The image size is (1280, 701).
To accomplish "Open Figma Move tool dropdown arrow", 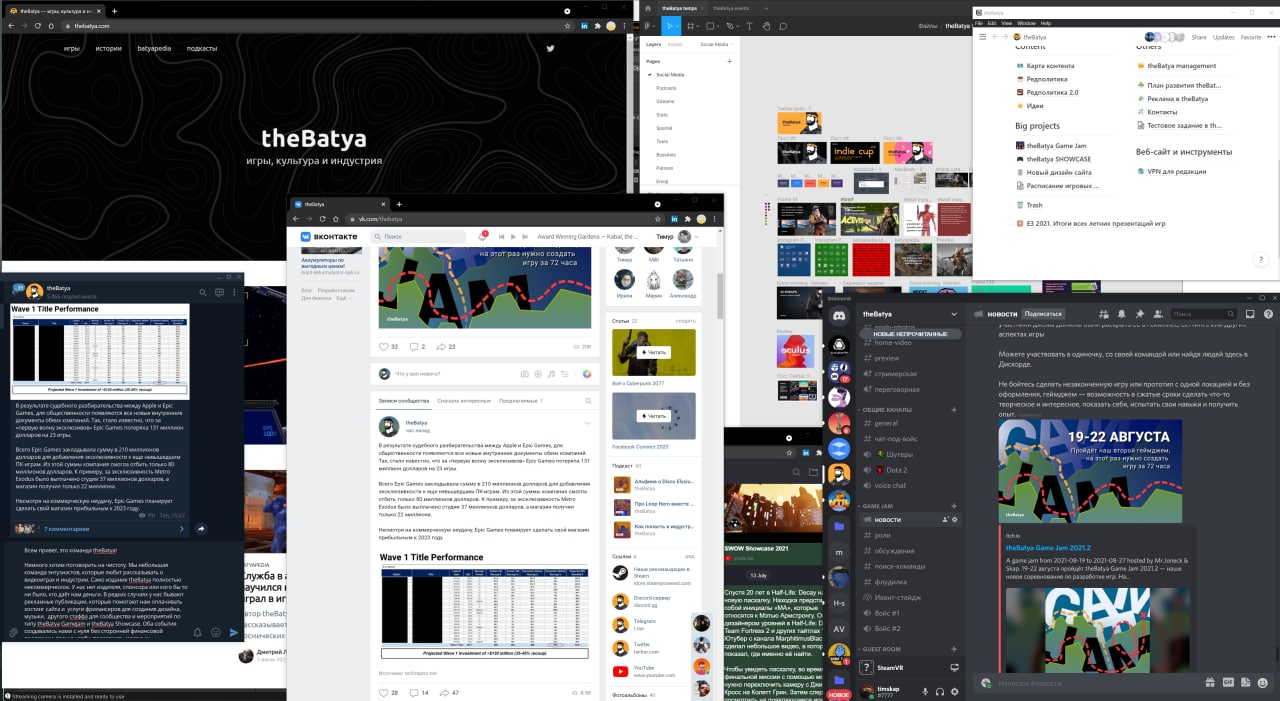I will pos(677,28).
